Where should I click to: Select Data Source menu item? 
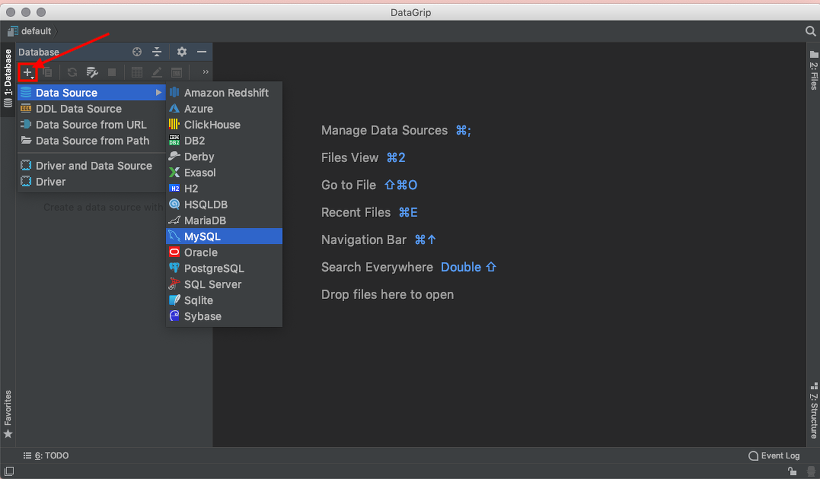92,93
